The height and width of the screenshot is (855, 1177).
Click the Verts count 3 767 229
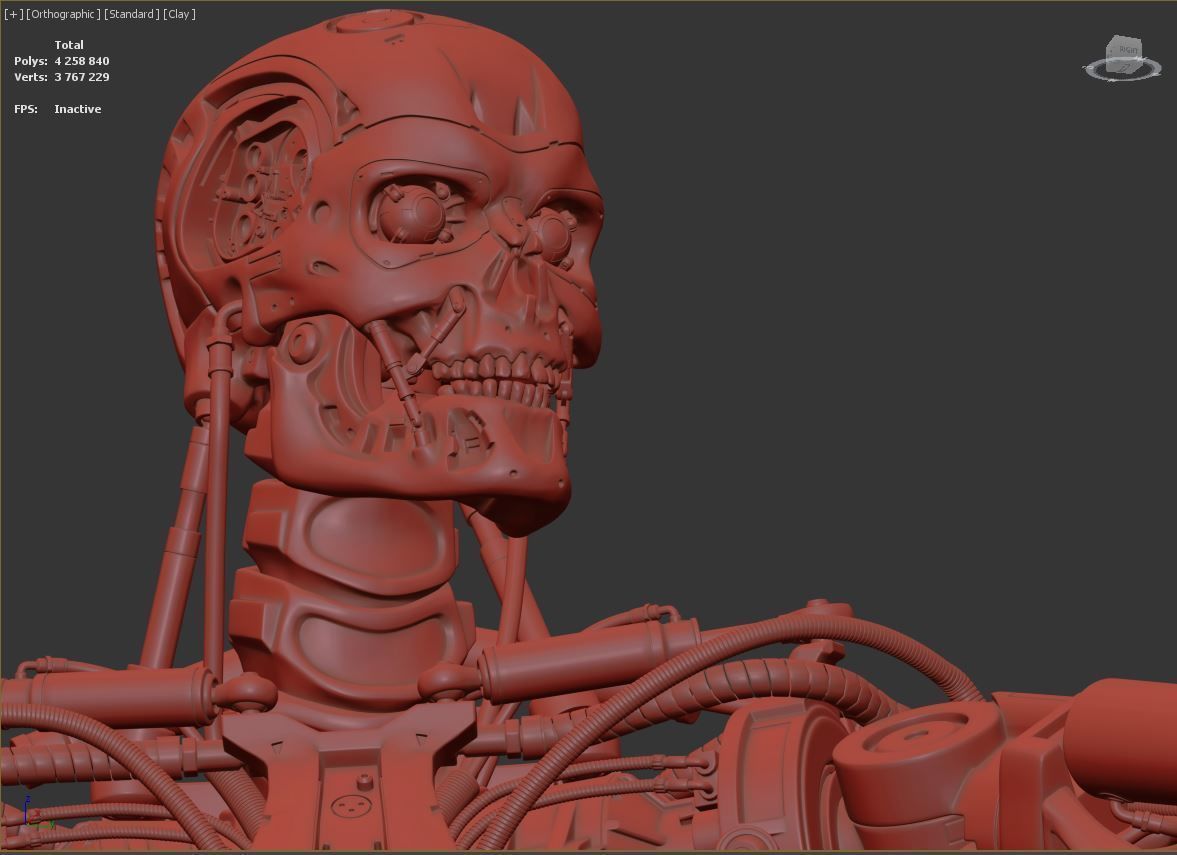coord(82,77)
